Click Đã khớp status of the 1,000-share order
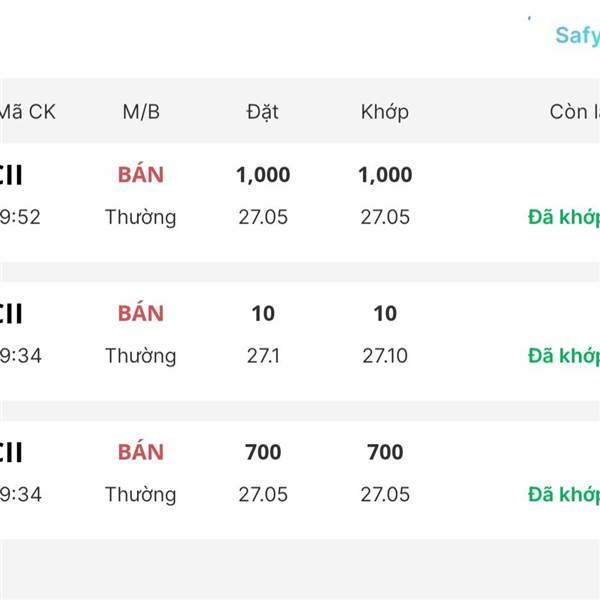 tap(564, 217)
